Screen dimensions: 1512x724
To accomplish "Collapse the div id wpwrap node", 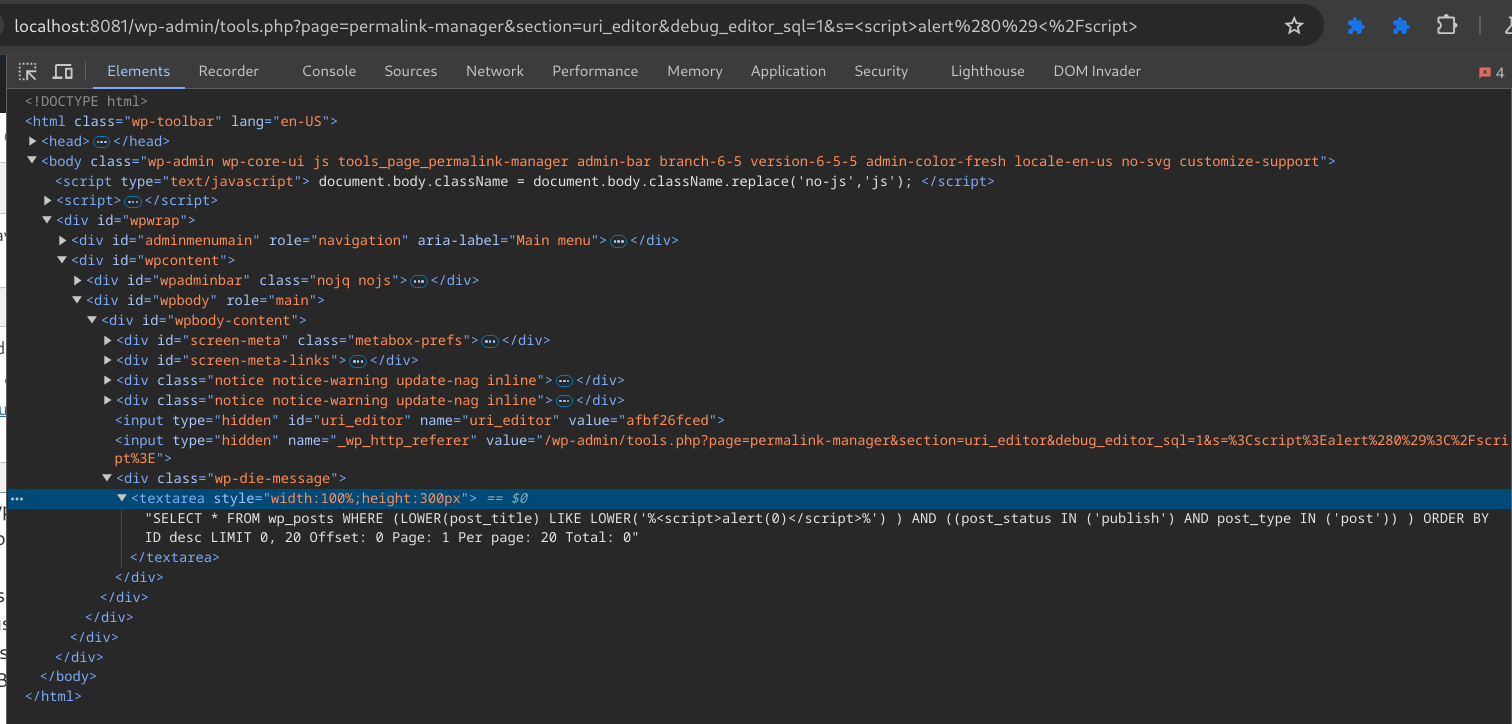I will coord(47,220).
